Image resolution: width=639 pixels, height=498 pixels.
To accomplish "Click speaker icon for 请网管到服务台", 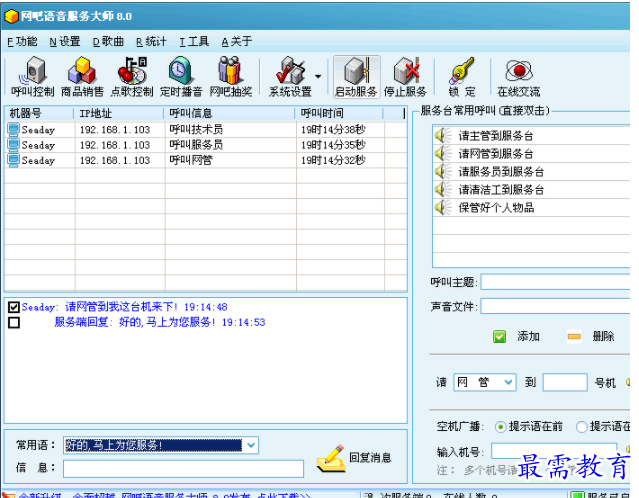I will (443, 153).
